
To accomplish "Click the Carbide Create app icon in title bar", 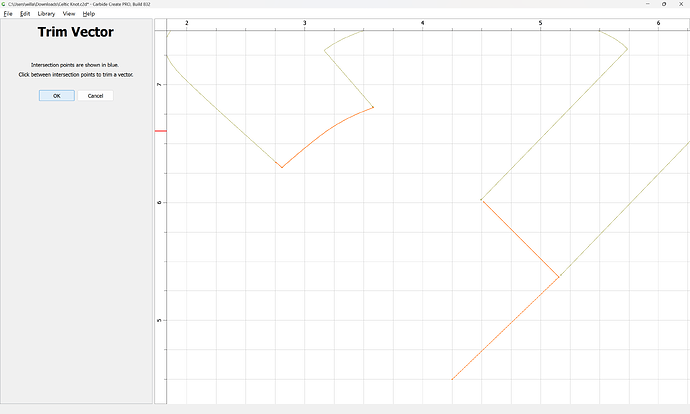I will (4, 4).
